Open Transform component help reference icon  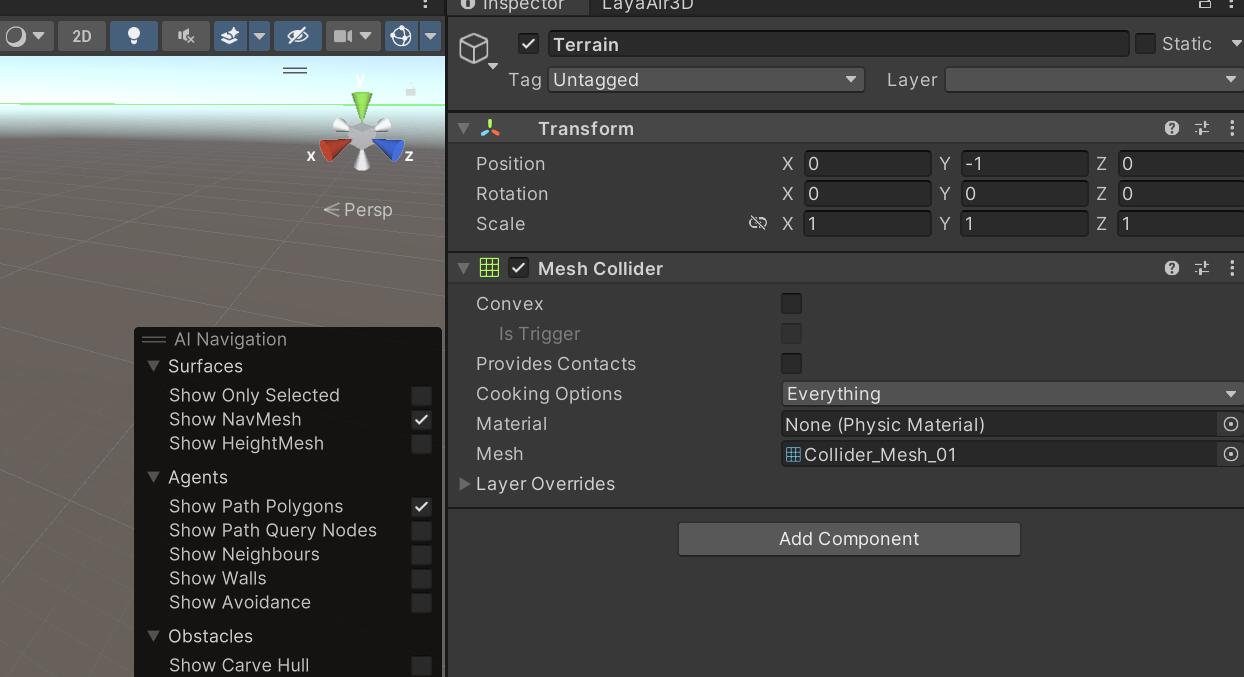1171,128
